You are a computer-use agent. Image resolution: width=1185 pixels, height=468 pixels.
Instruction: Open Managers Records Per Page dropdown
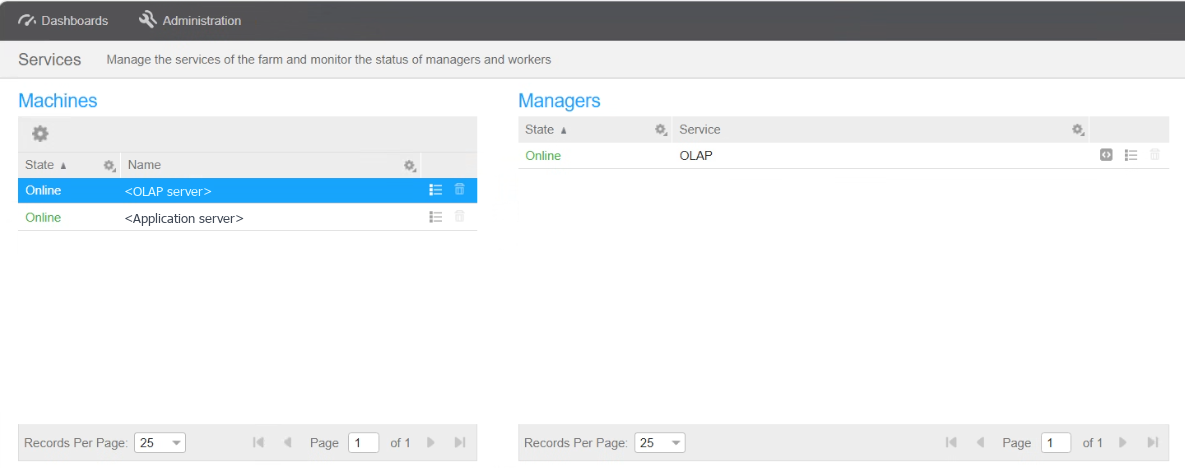[x=660, y=443]
